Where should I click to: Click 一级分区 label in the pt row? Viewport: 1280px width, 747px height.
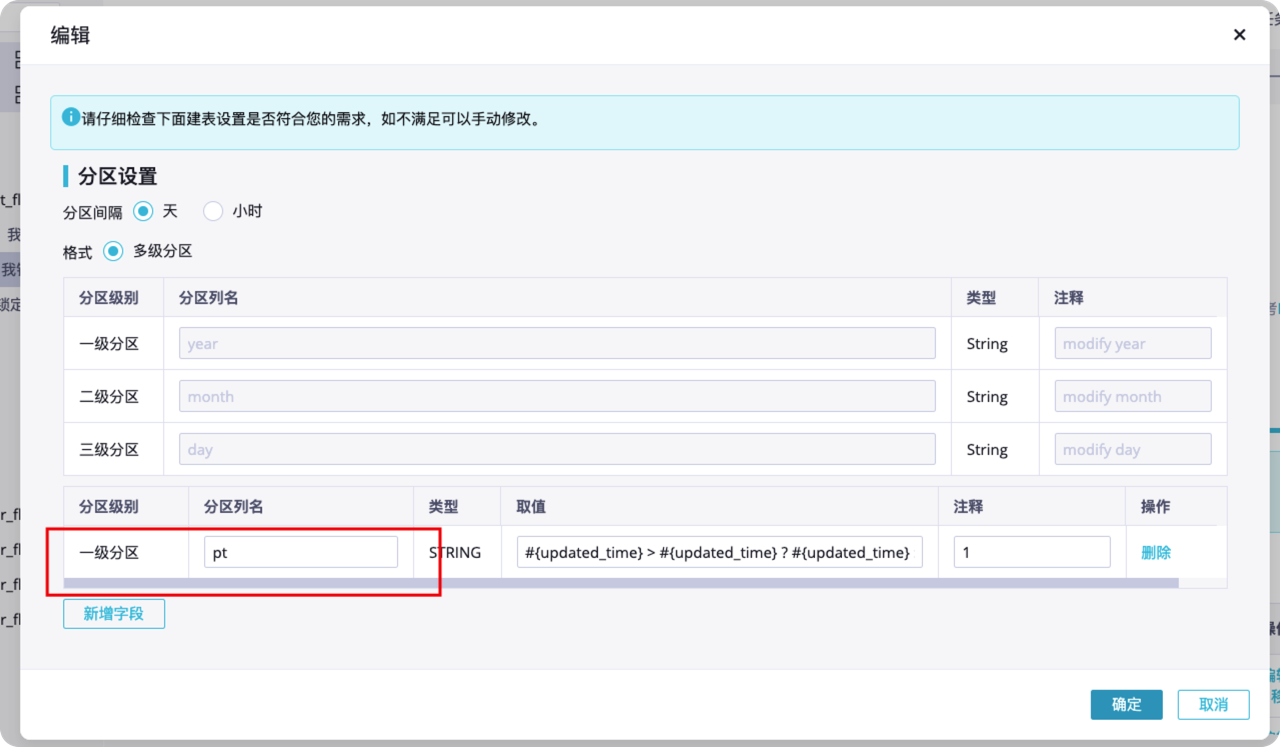(109, 552)
